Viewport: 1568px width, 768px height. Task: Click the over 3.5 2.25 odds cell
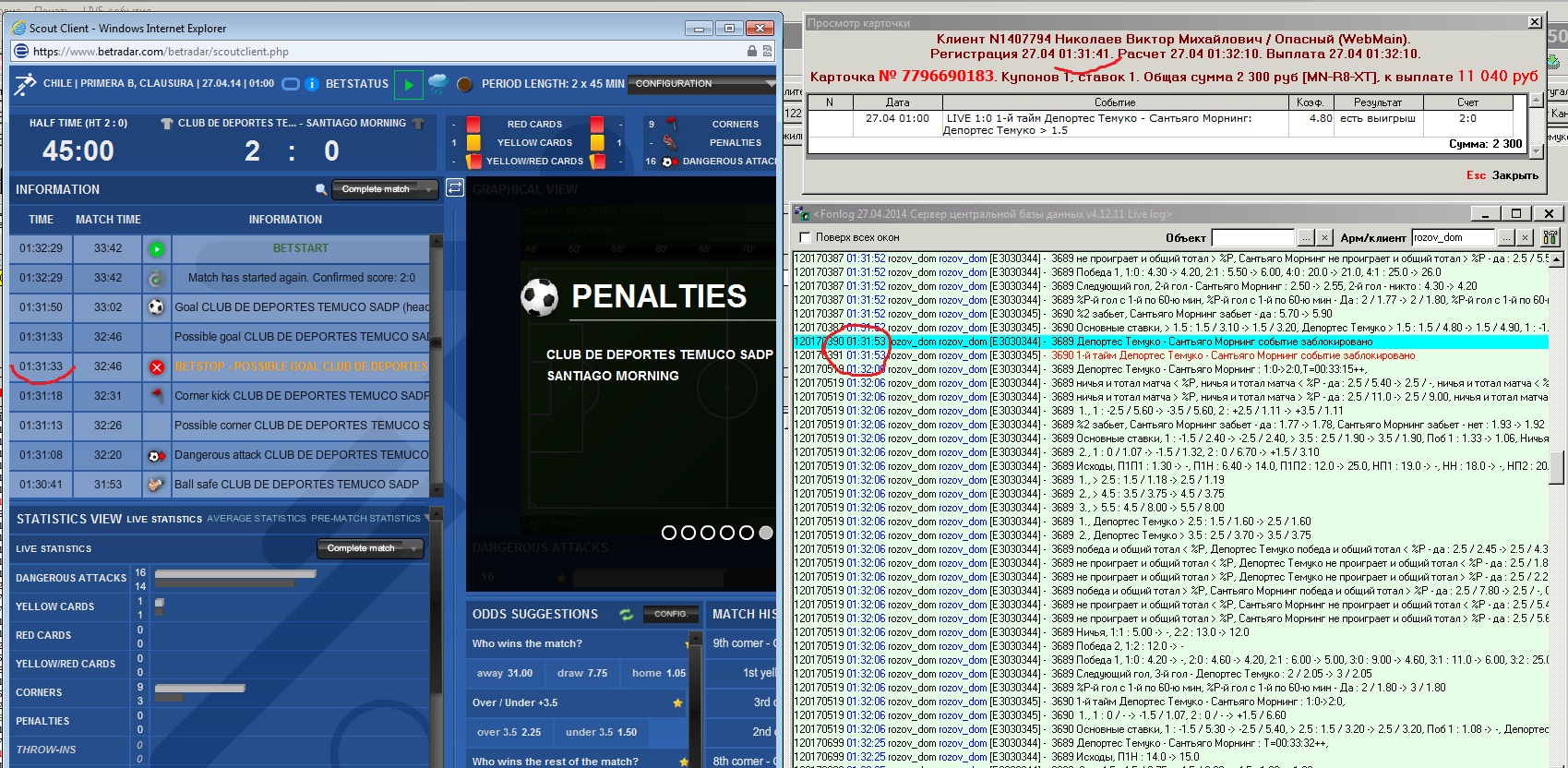click(509, 732)
